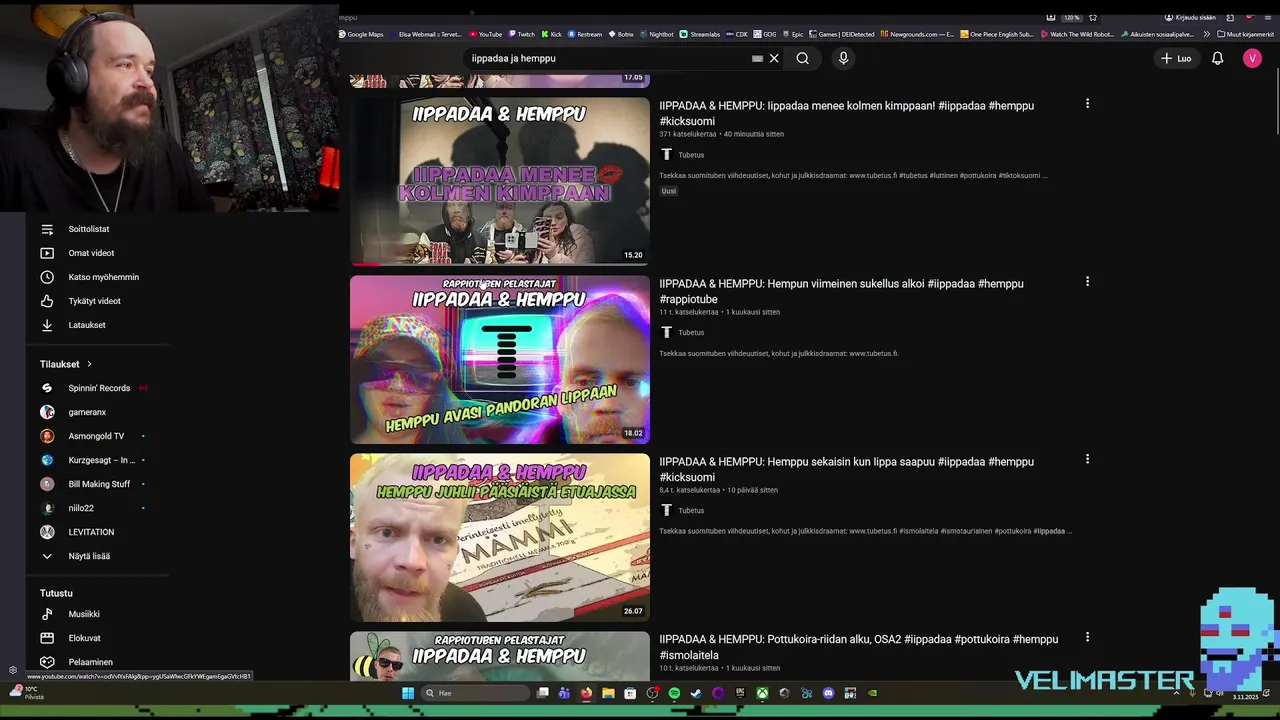Expand the Tilaukset section arrow
Image resolution: width=1280 pixels, height=720 pixels.
(89, 364)
